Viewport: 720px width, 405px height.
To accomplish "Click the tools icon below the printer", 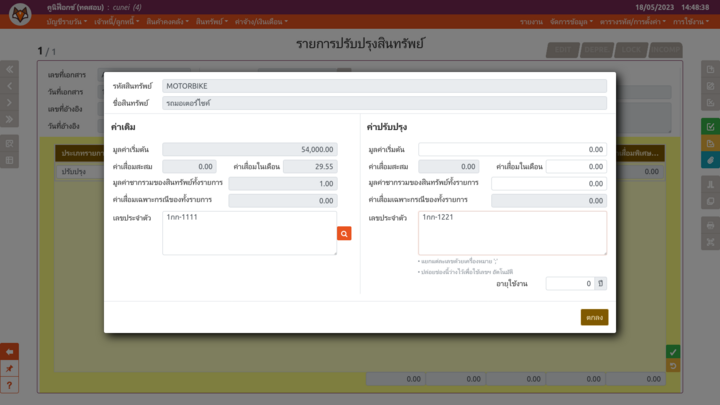I will [710, 242].
